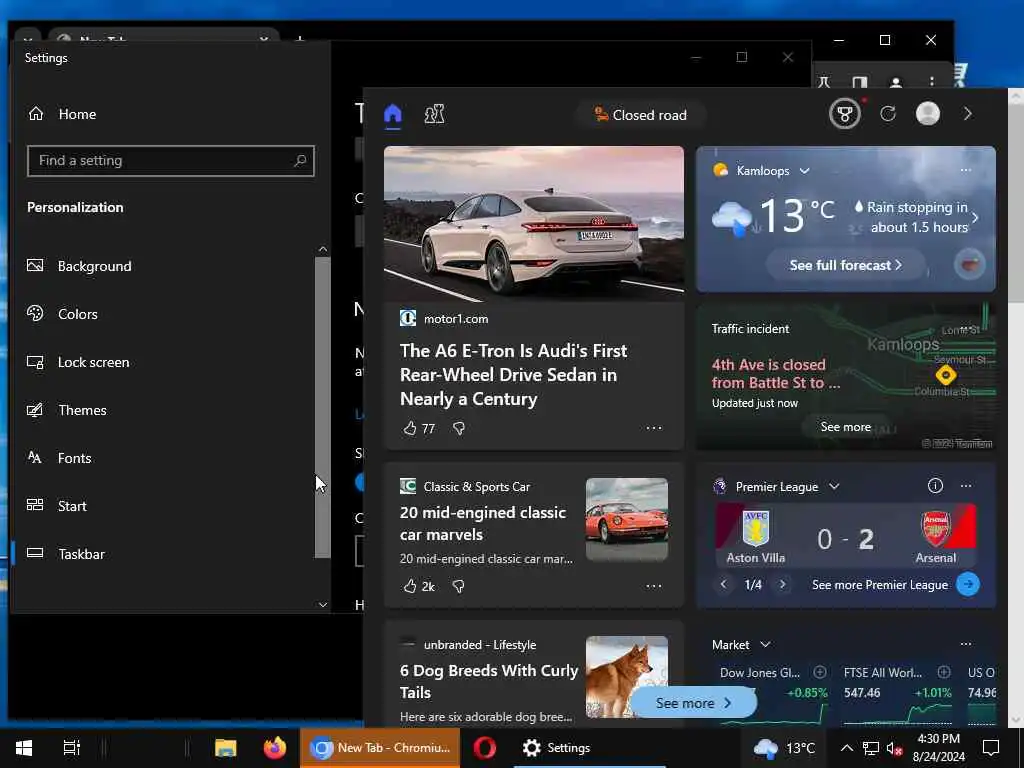
Task: Open Premier League card more options
Action: coord(966,486)
